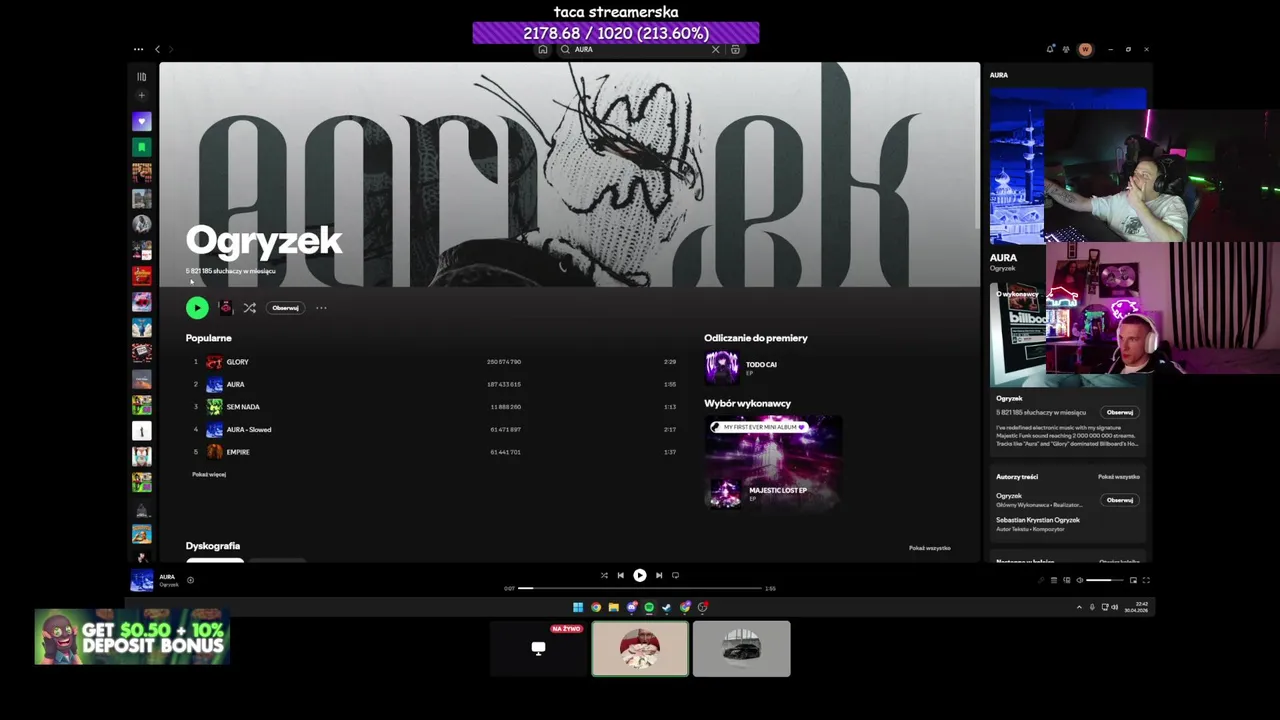Toggle shuffle next to the artist play button

249,308
